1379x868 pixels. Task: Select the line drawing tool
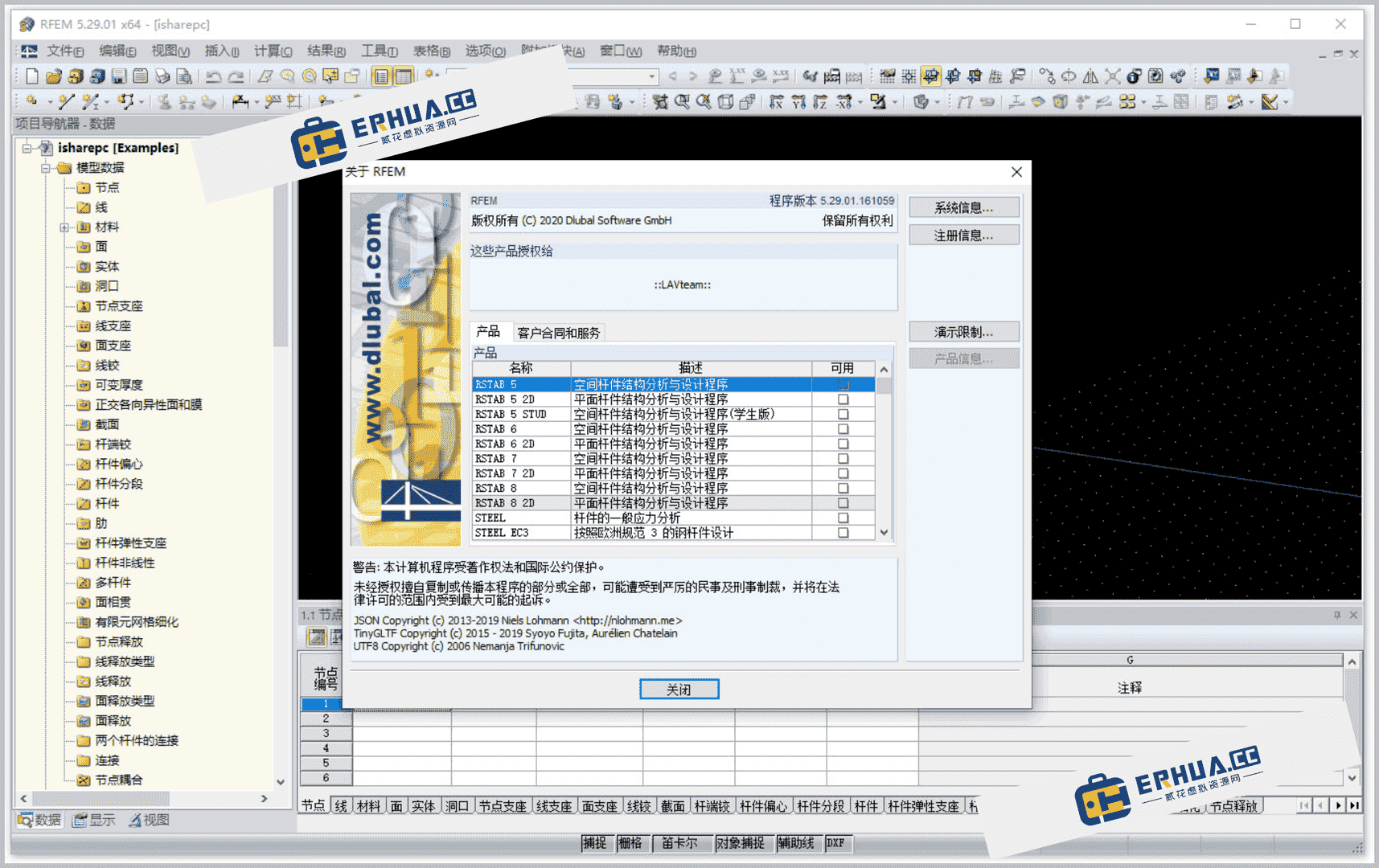66,102
